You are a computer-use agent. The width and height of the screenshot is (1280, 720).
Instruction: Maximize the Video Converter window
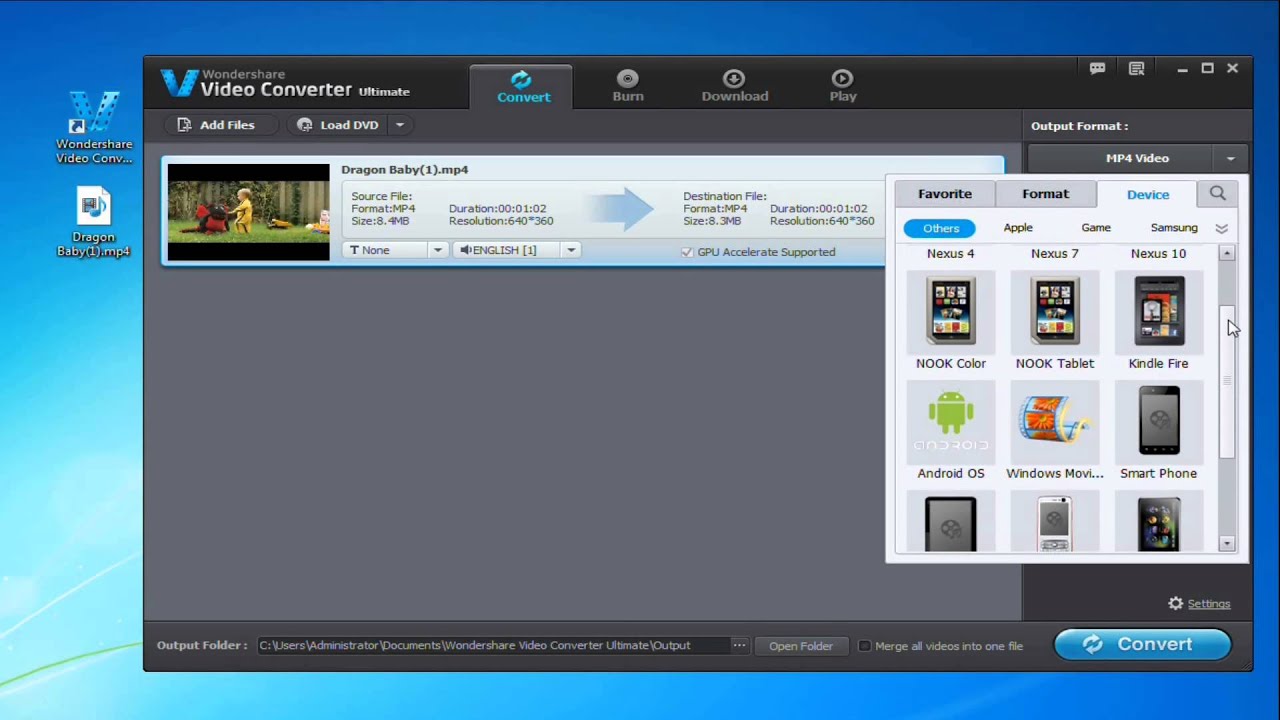(1207, 69)
